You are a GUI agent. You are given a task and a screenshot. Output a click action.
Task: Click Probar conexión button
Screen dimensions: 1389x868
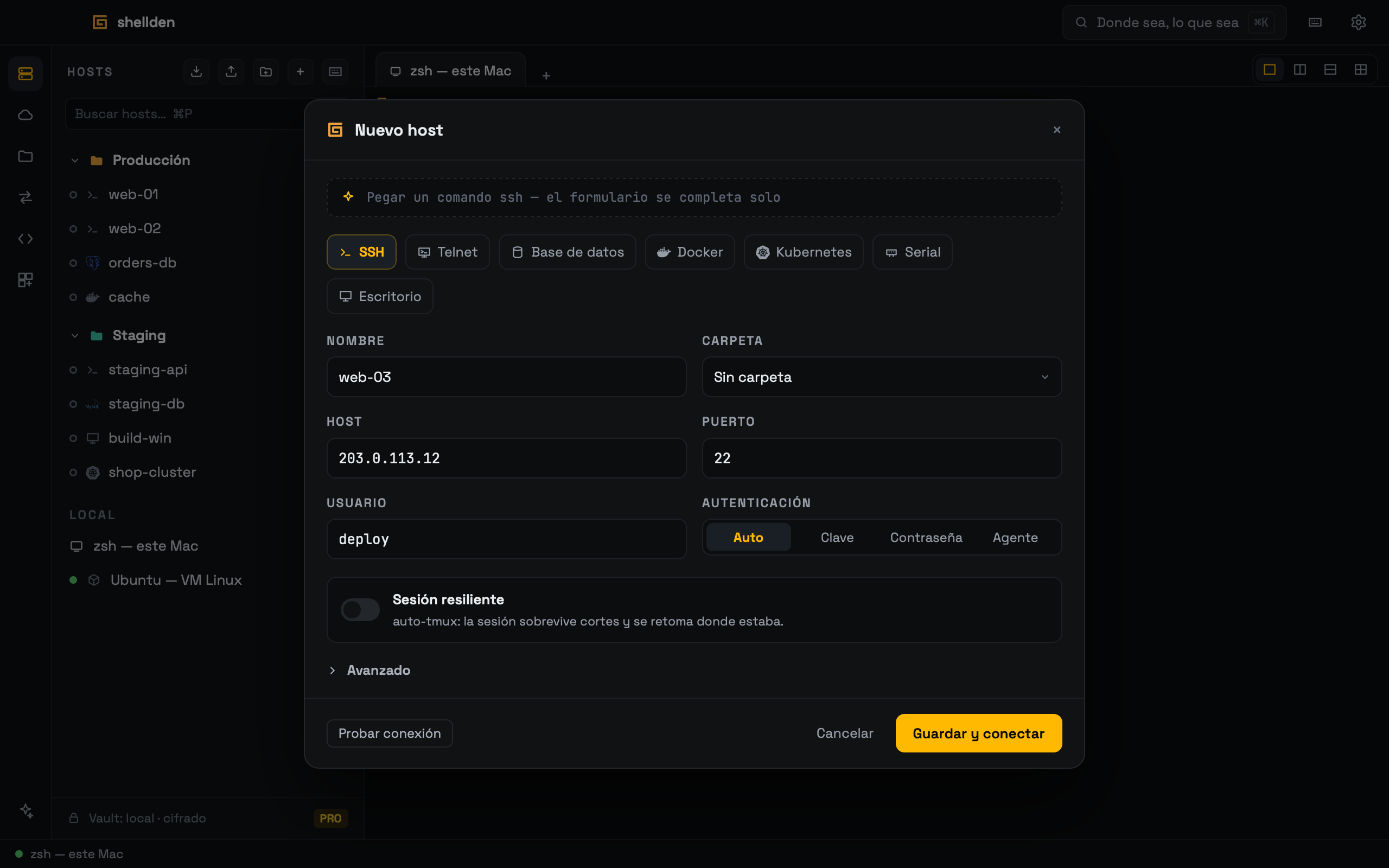(x=389, y=733)
